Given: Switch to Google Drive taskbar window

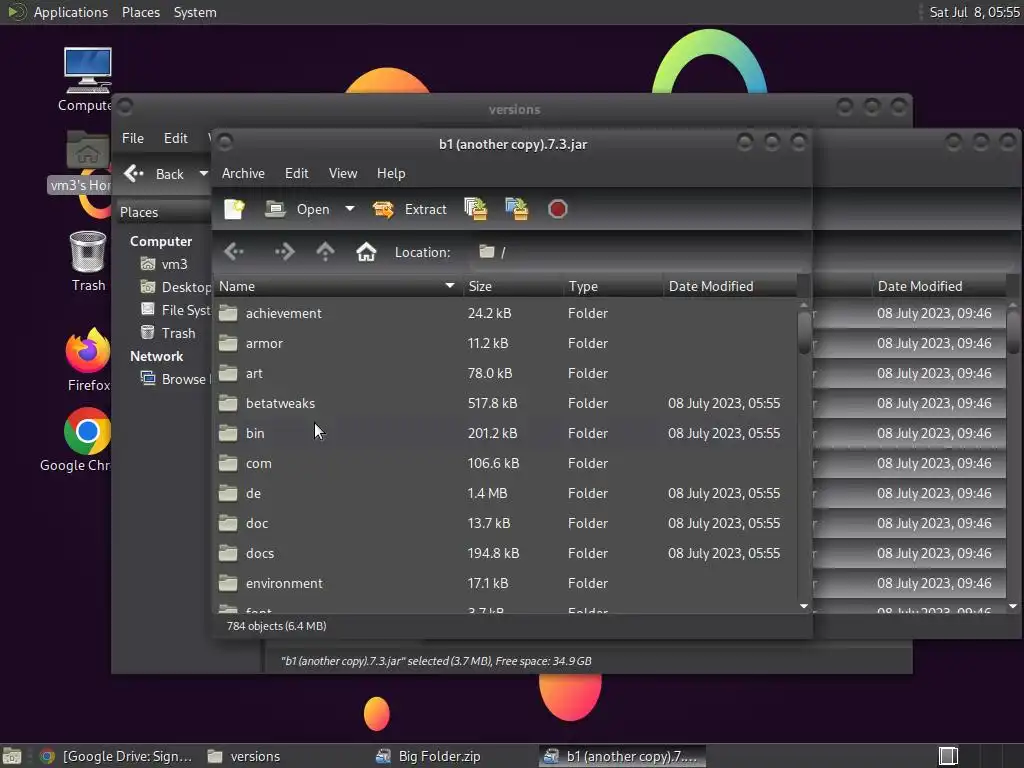Looking at the screenshot, I should tap(116, 756).
